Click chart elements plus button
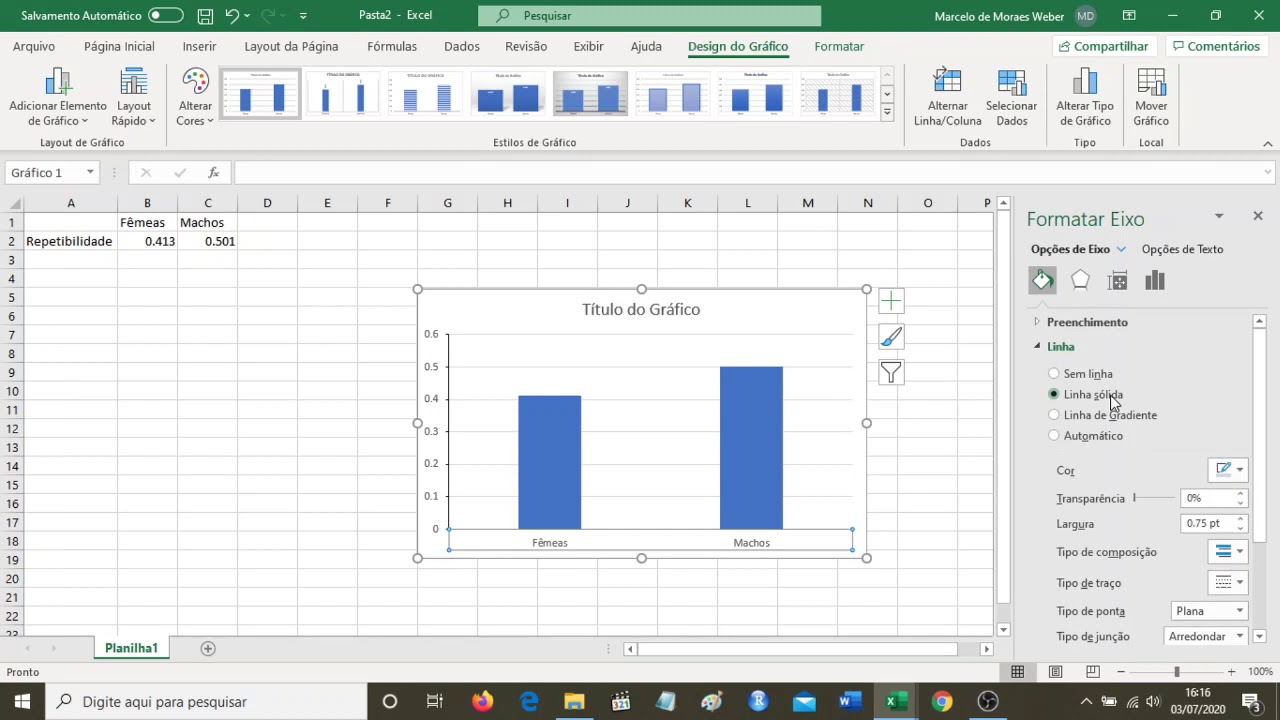The image size is (1280, 720). (891, 301)
